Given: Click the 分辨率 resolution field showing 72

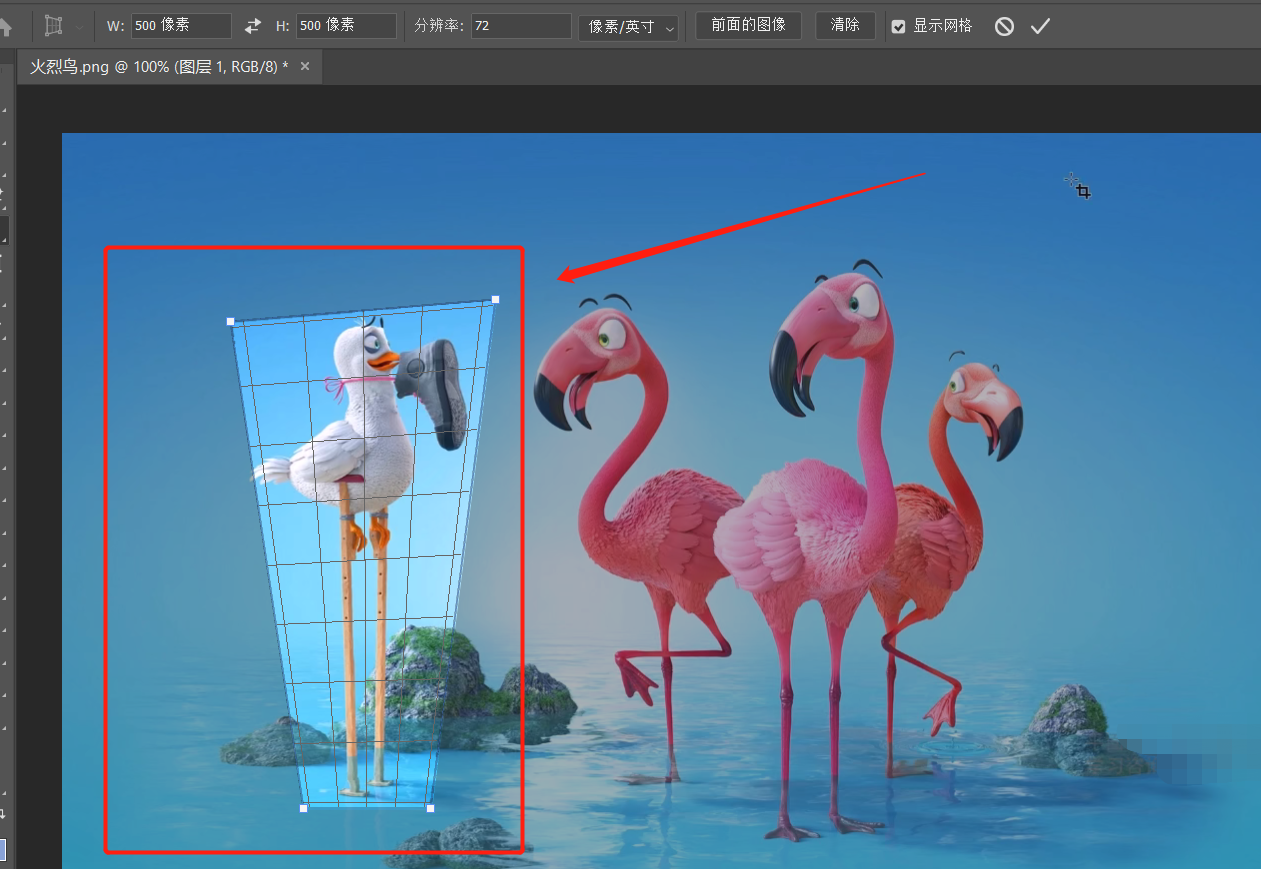Looking at the screenshot, I should click(521, 26).
